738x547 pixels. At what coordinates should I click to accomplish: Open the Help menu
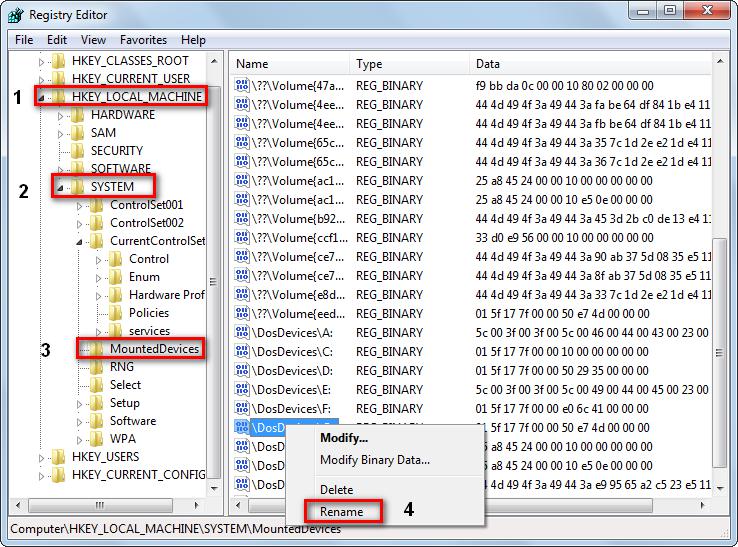(x=193, y=40)
